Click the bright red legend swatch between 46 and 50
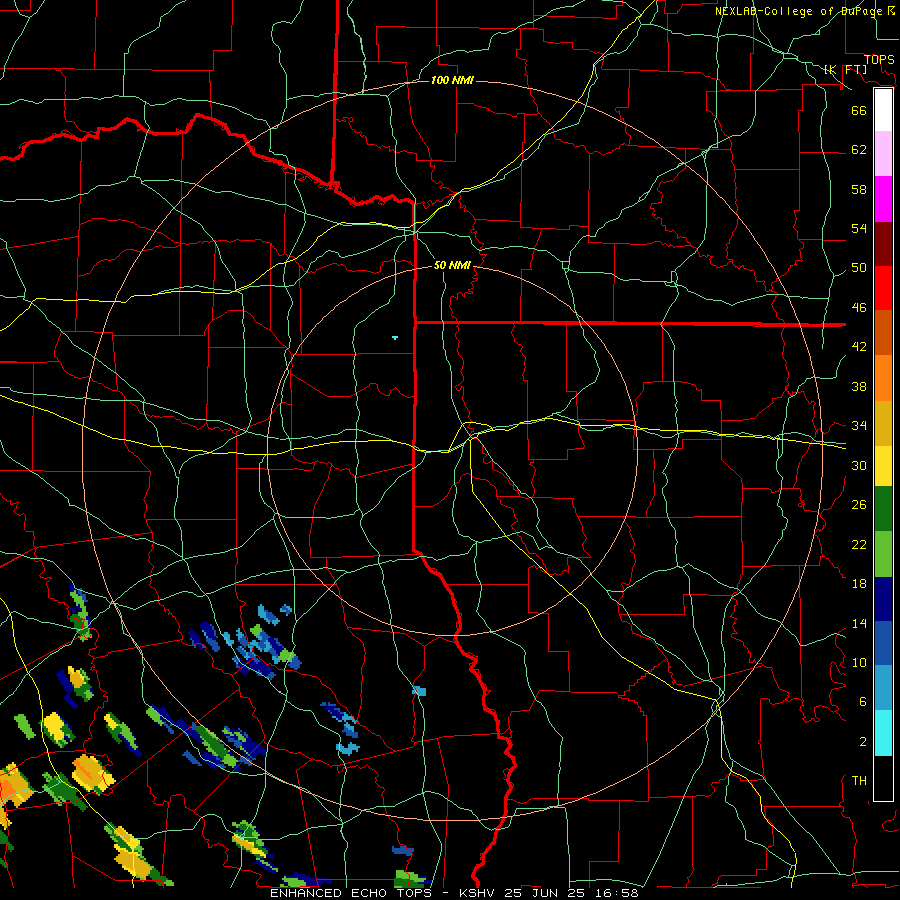 pos(883,288)
